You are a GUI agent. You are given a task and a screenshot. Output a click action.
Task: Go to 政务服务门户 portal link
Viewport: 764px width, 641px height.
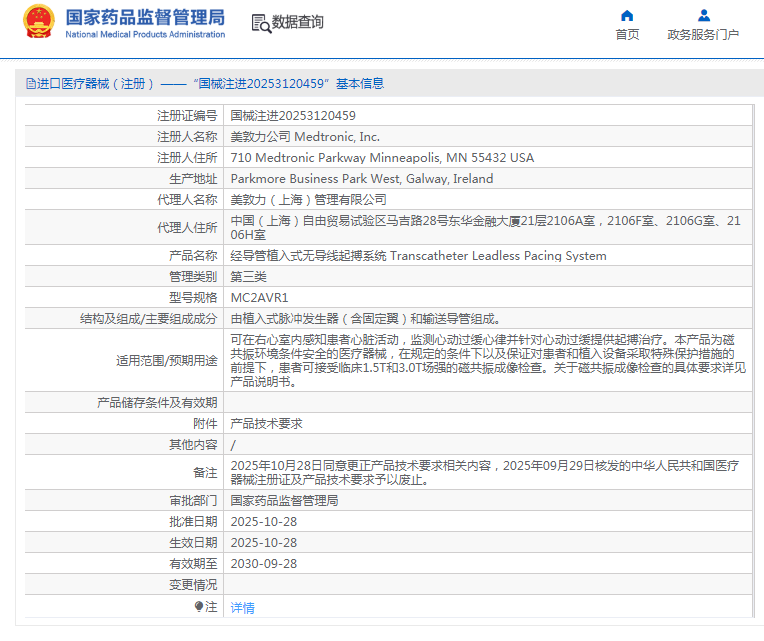[x=703, y=35]
